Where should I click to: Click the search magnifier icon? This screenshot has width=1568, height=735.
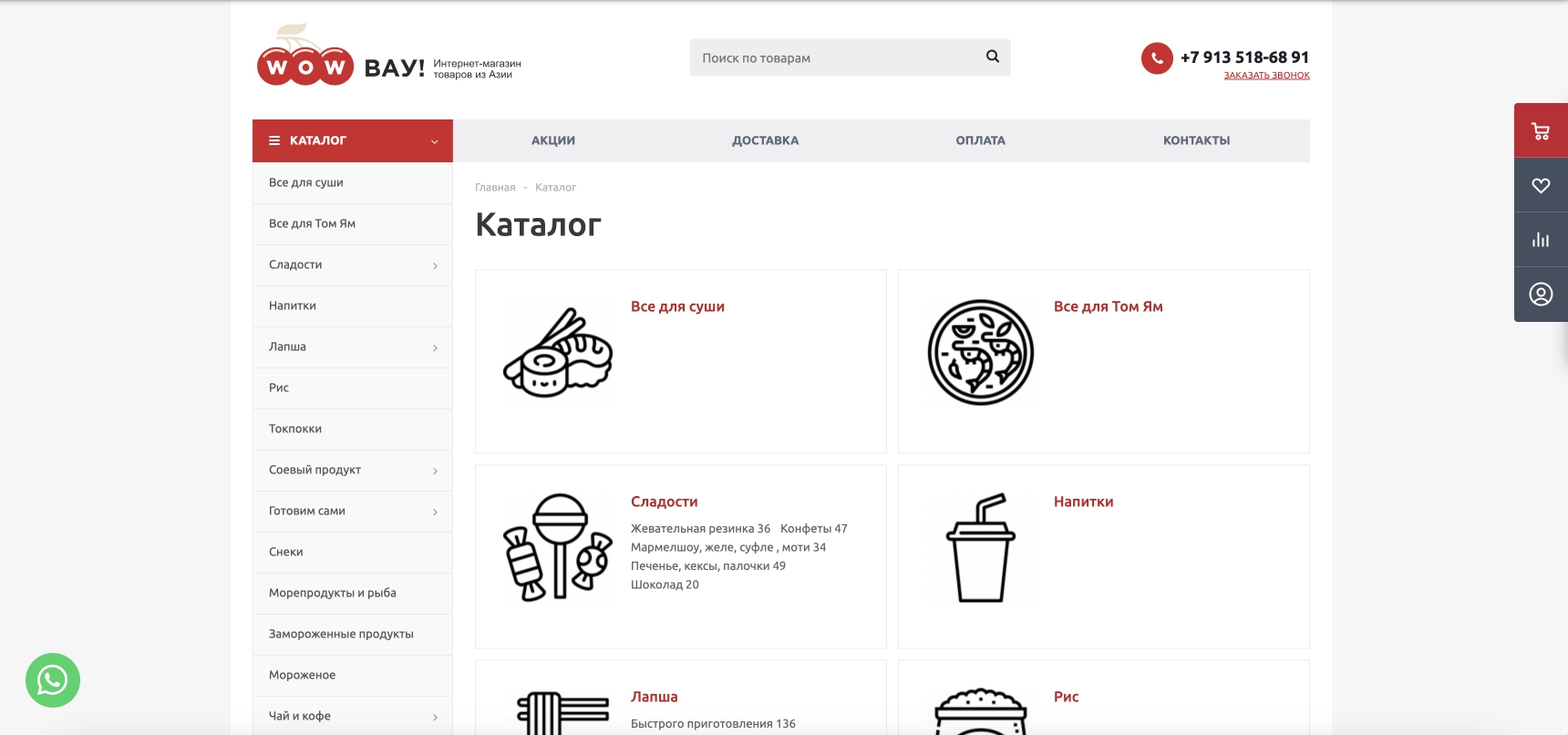993,57
